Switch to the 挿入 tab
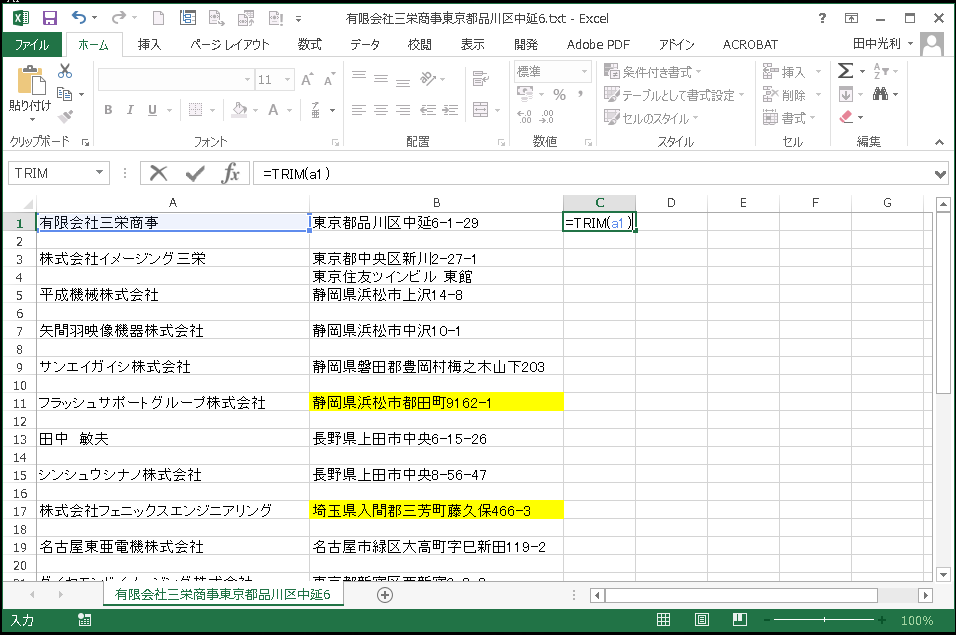The width and height of the screenshot is (956, 635). [149, 44]
